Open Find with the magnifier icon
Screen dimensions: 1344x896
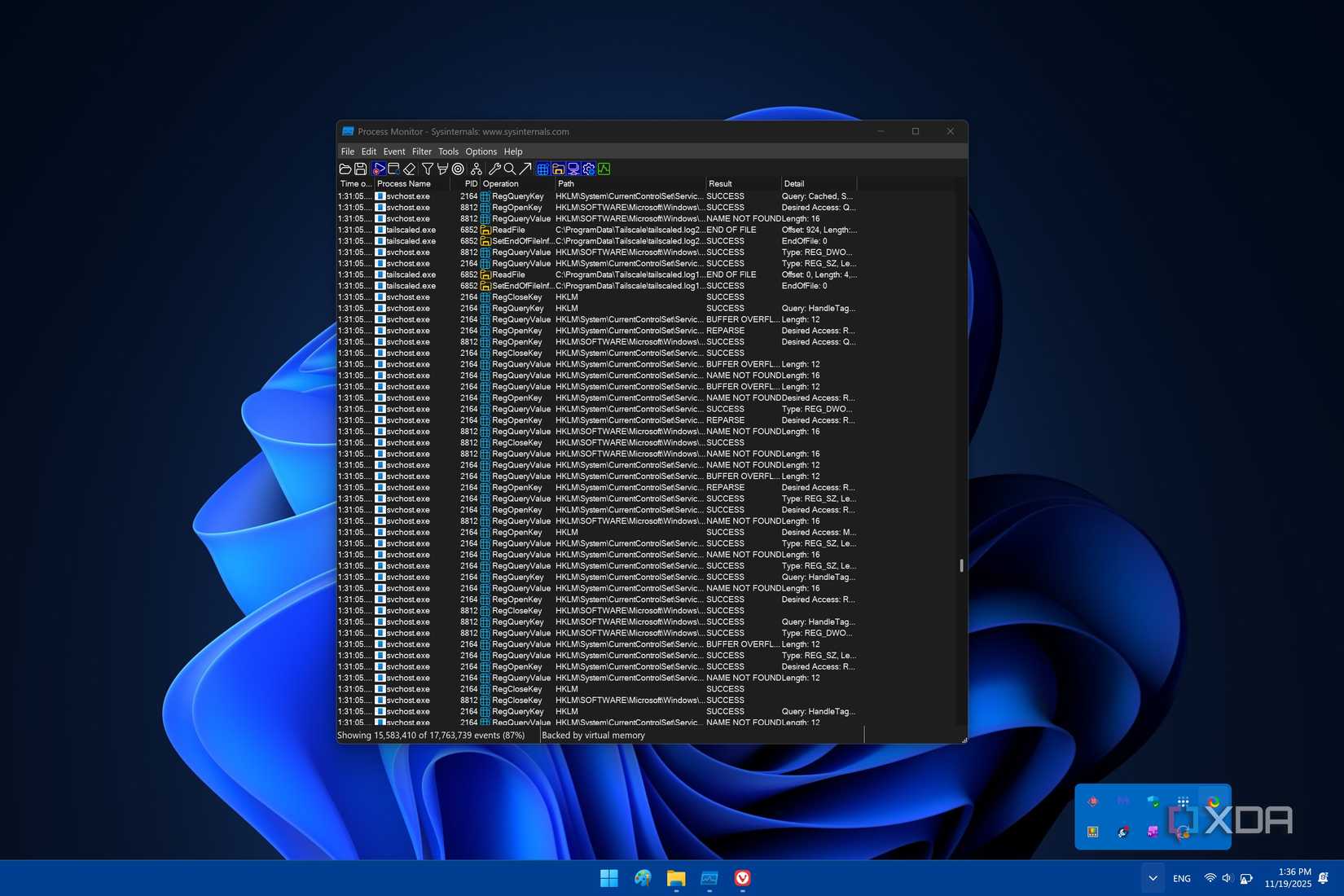click(509, 169)
